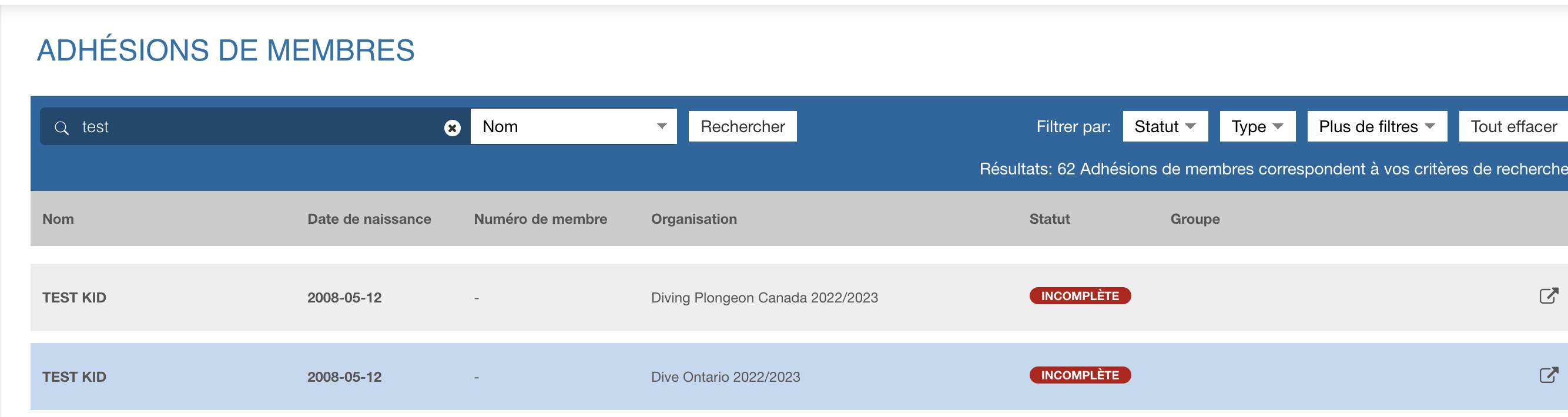Viewport: 1568px width, 417px height.
Task: Click the INCOMPLÈTE badge on Dive Ontario row
Action: tap(1079, 375)
